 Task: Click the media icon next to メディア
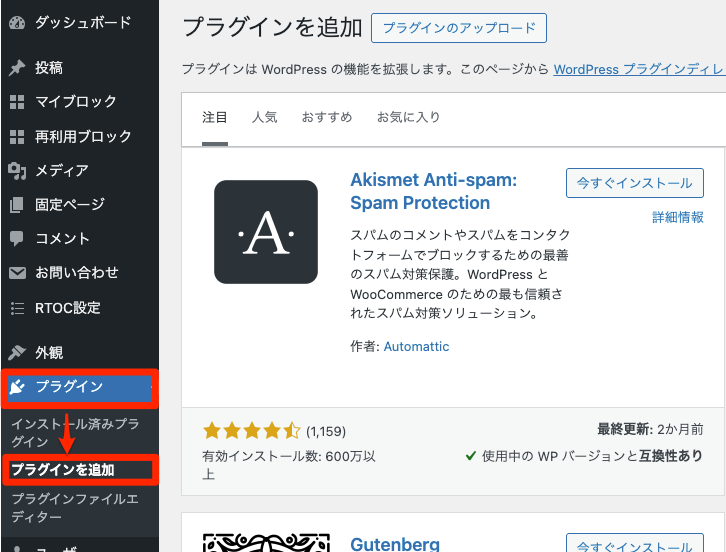(17, 171)
